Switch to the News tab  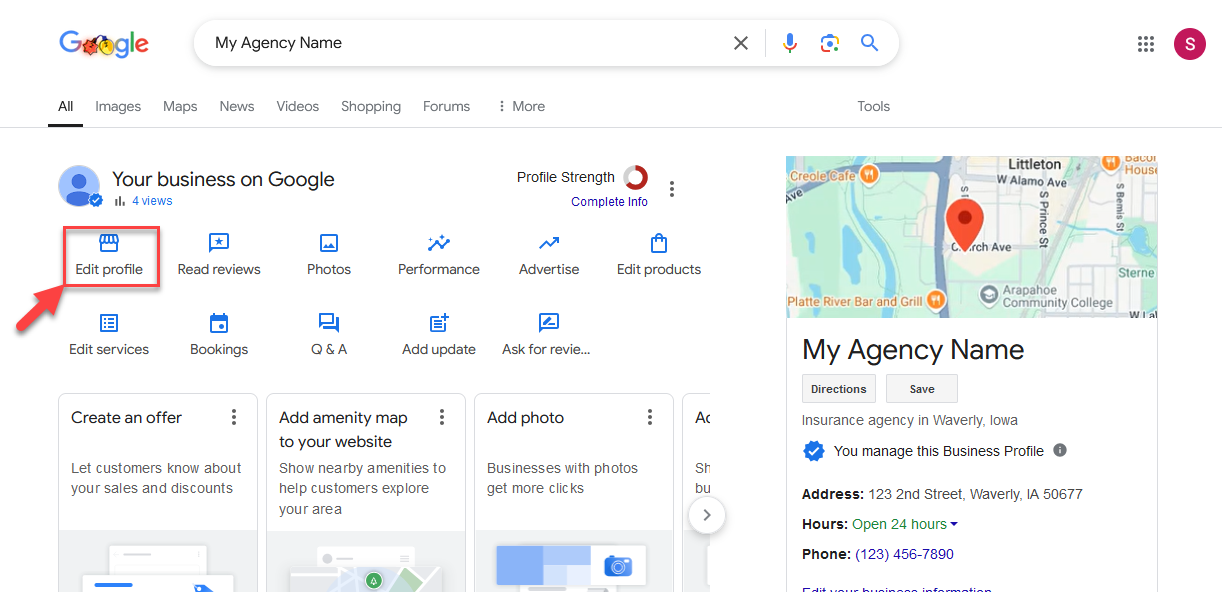point(237,106)
